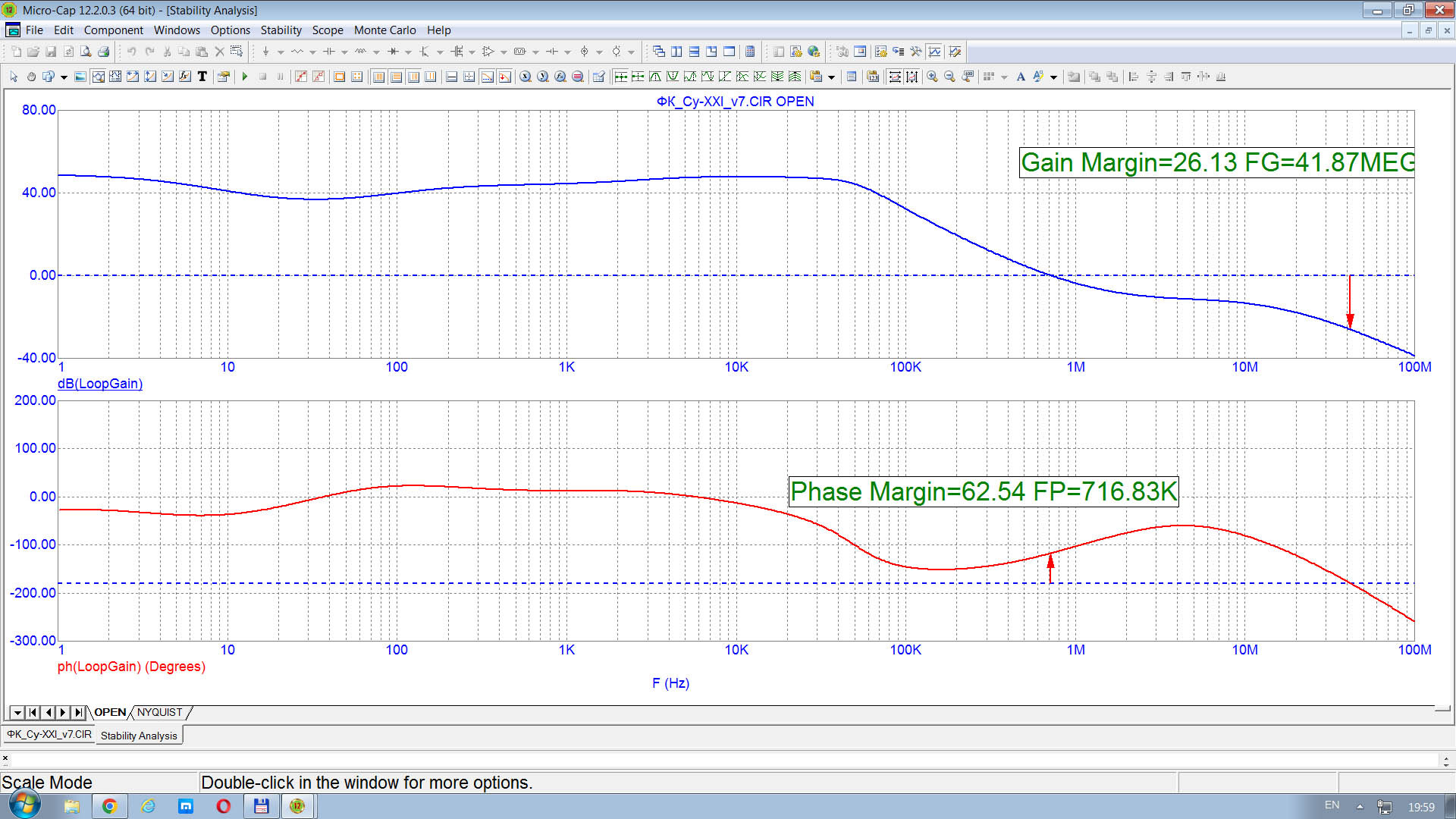Screen dimensions: 1456x819
Task: Click the Gain Margin text label
Action: click(x=1217, y=162)
